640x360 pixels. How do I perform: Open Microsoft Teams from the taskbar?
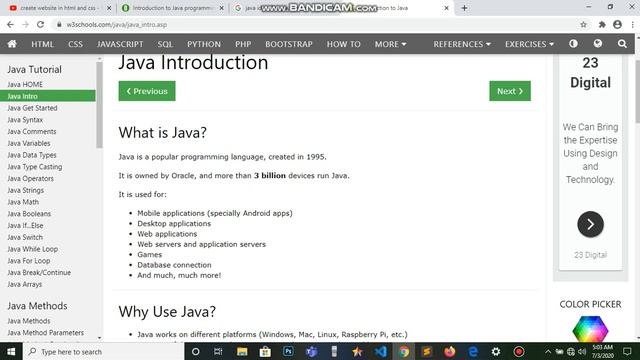(311, 351)
